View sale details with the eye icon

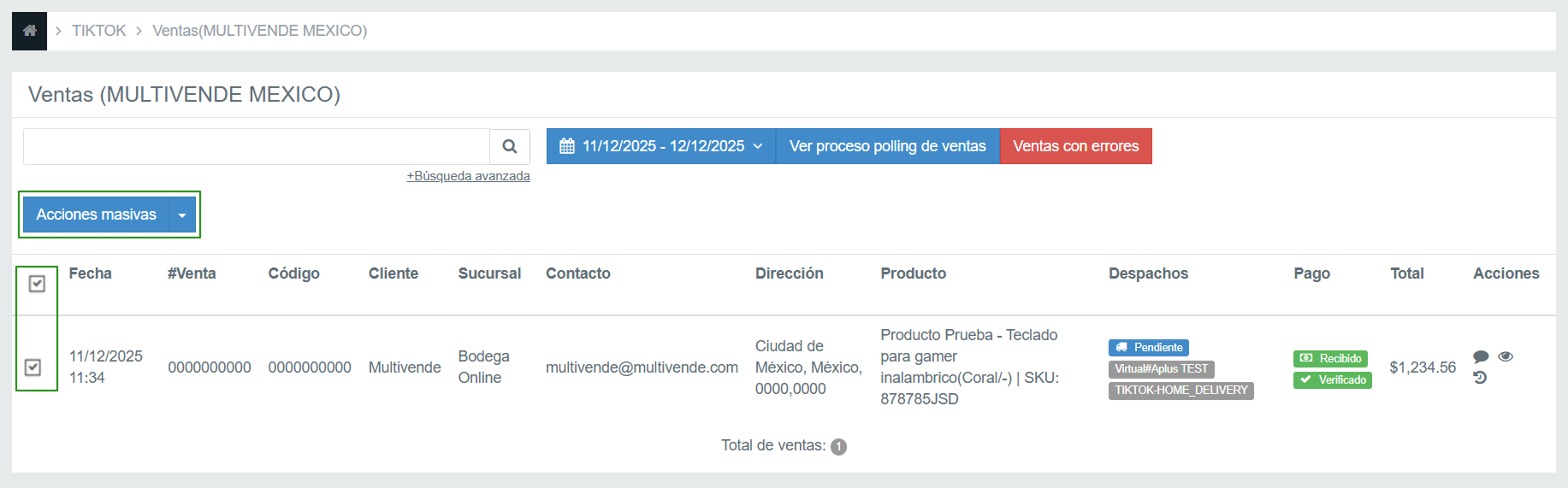(x=1506, y=356)
